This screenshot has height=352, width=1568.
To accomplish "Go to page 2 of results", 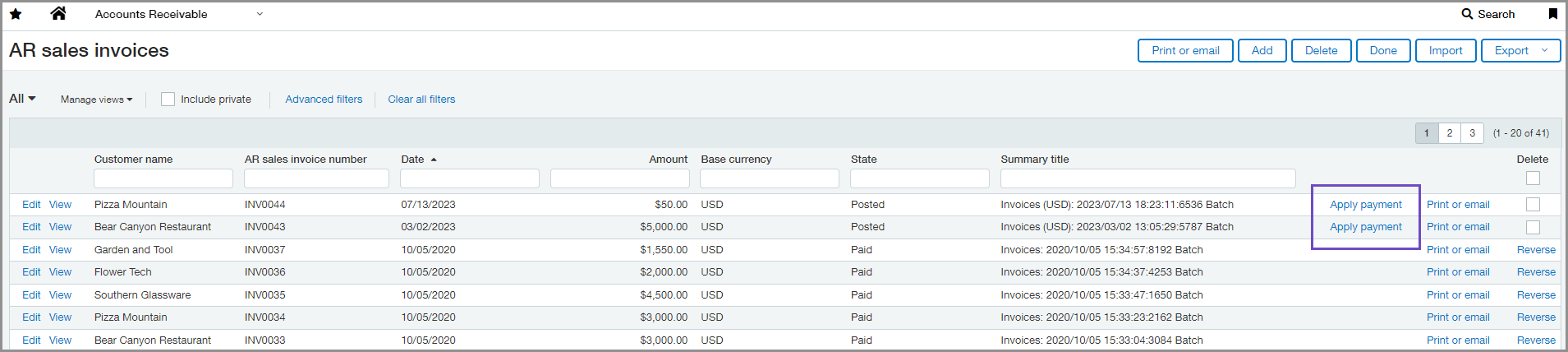I will [1450, 133].
